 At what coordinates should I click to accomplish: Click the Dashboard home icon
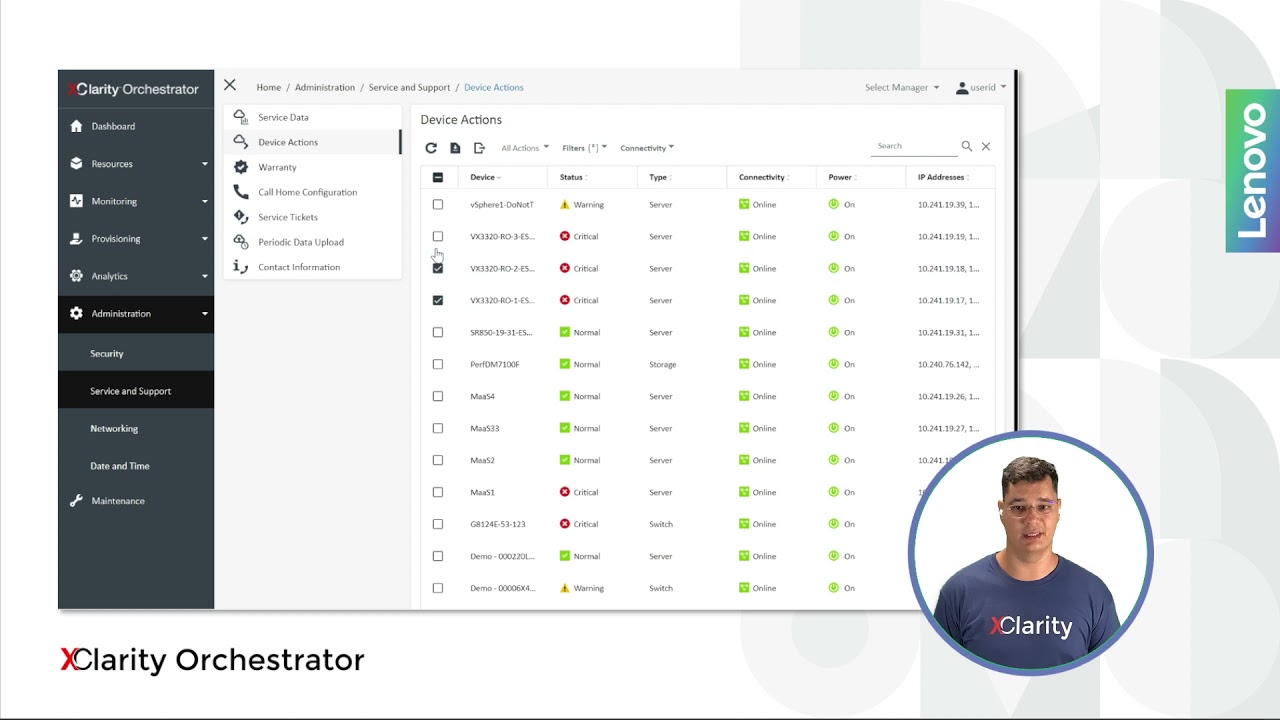76,126
